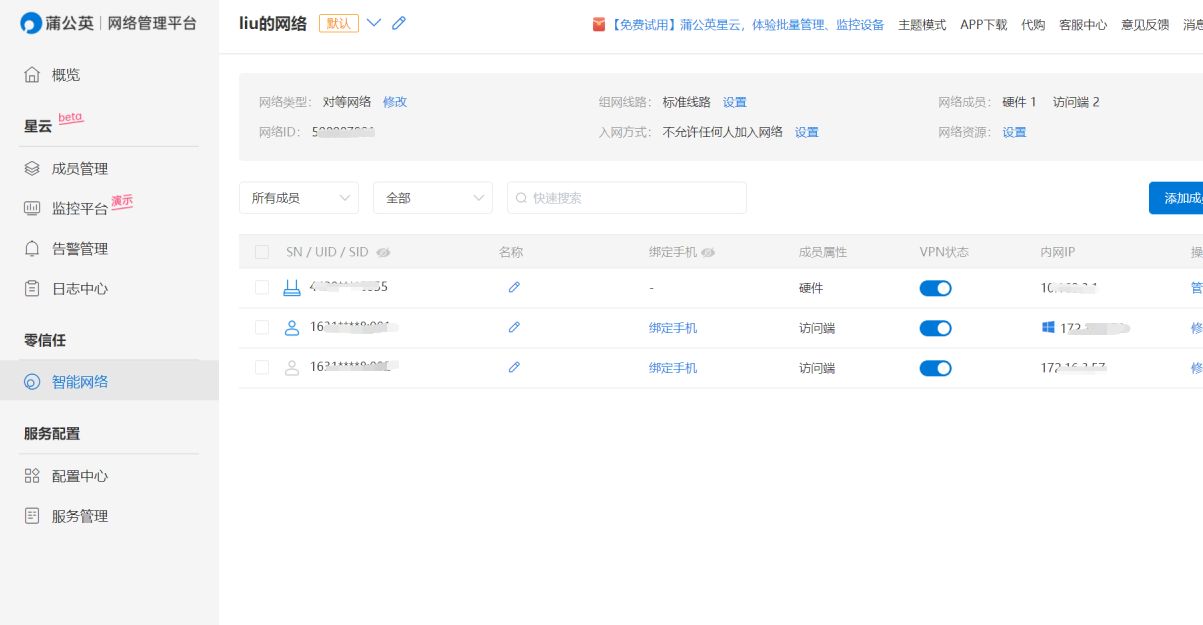This screenshot has height=625, width=1203.
Task: Check the select-all checkbox in table header
Action: coord(262,253)
